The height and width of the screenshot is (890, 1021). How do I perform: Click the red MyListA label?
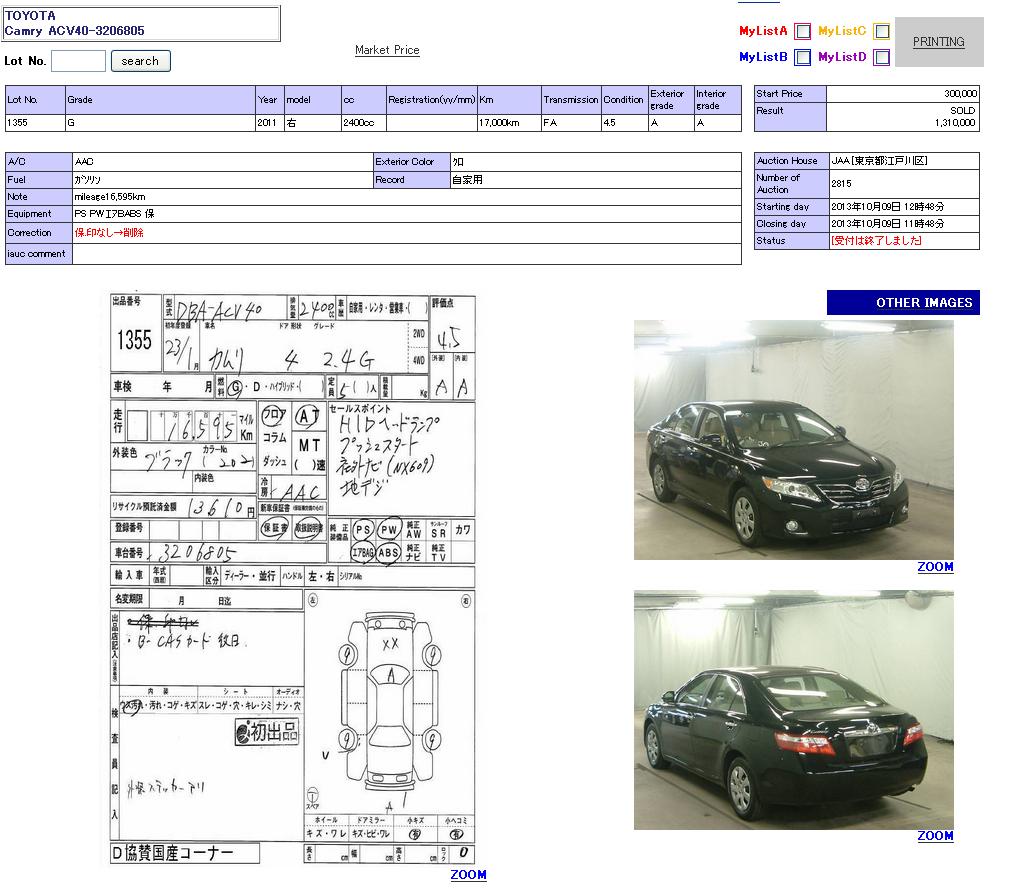[x=763, y=32]
